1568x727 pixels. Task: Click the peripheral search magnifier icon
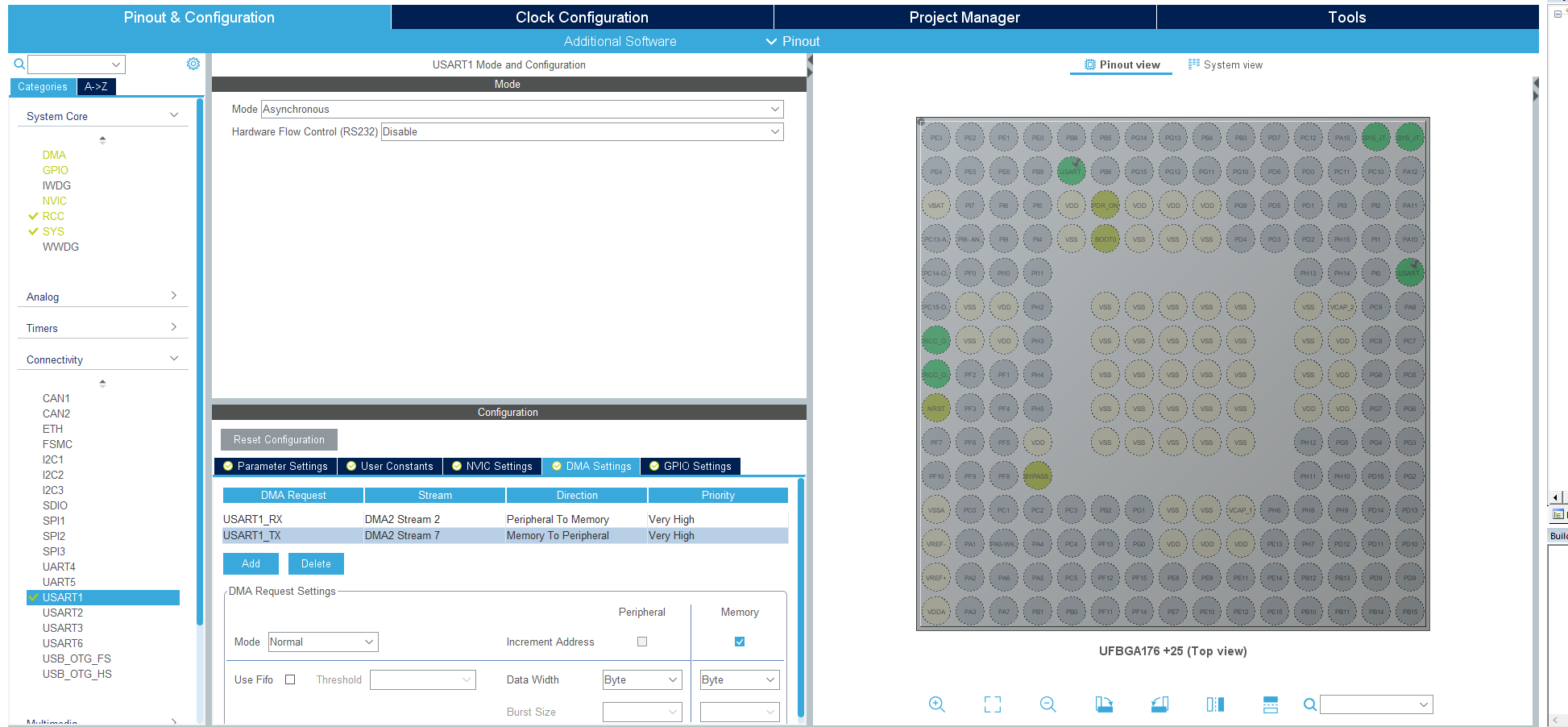pyautogui.click(x=19, y=64)
